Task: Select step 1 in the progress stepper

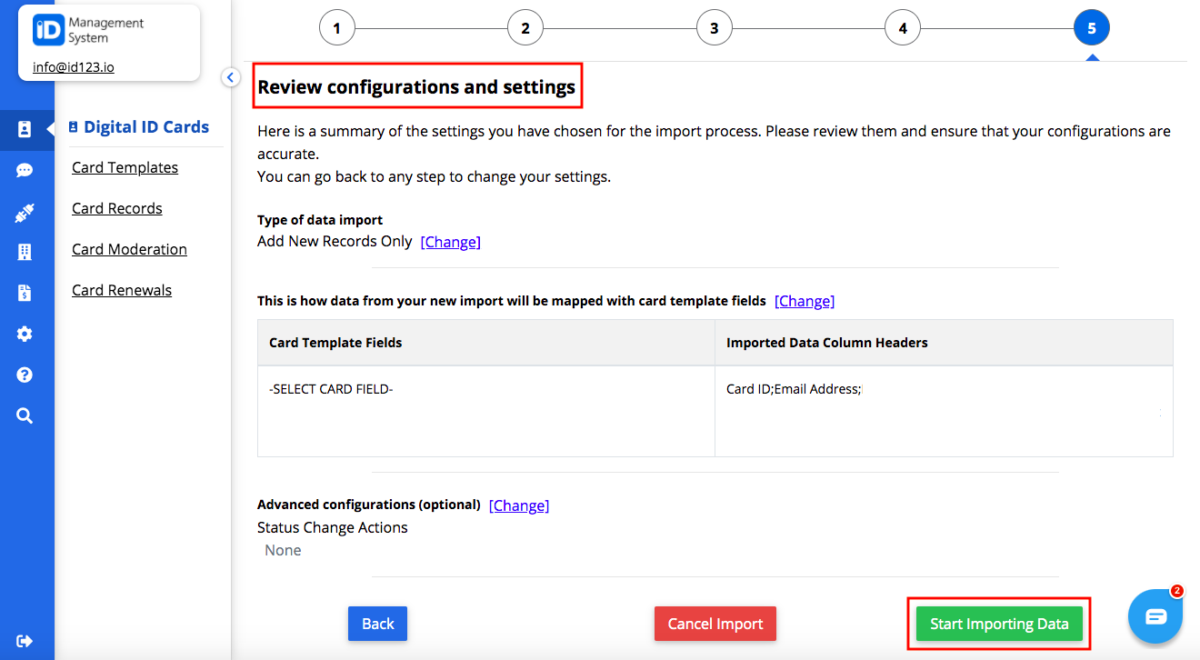Action: pyautogui.click(x=337, y=27)
